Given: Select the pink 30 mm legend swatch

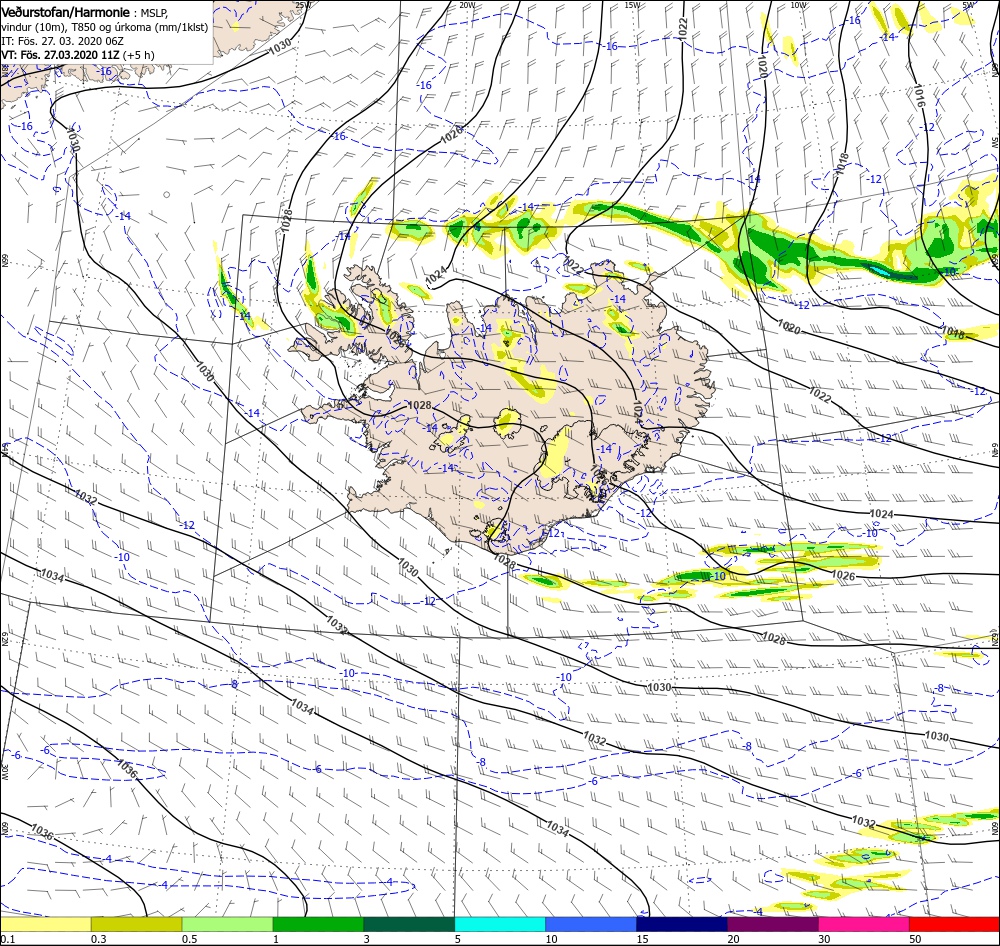Looking at the screenshot, I should click(x=864, y=924).
